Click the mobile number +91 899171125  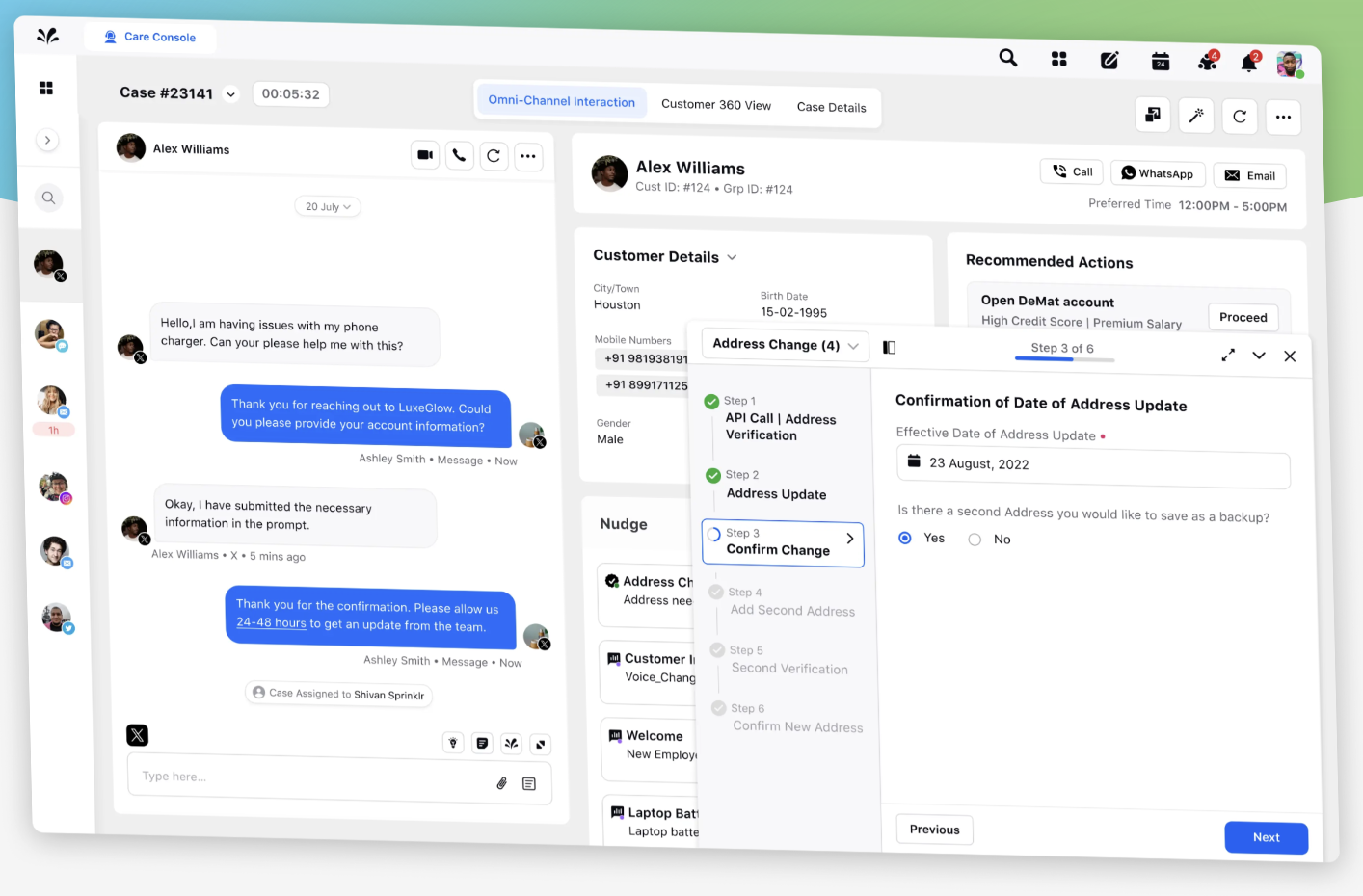click(x=645, y=385)
